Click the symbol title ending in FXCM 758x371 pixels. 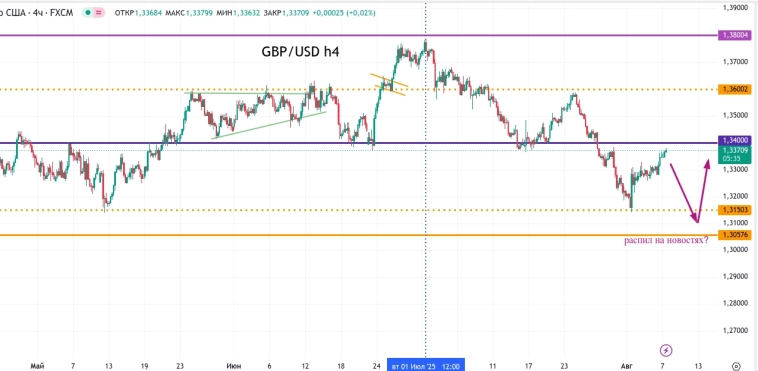pos(37,13)
